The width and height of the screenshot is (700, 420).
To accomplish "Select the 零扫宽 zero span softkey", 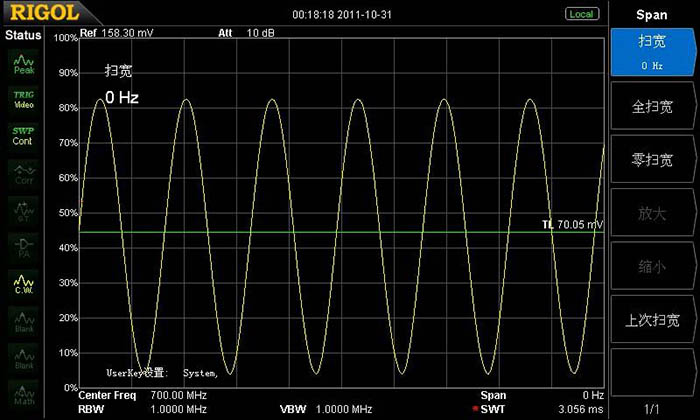I will coord(654,159).
